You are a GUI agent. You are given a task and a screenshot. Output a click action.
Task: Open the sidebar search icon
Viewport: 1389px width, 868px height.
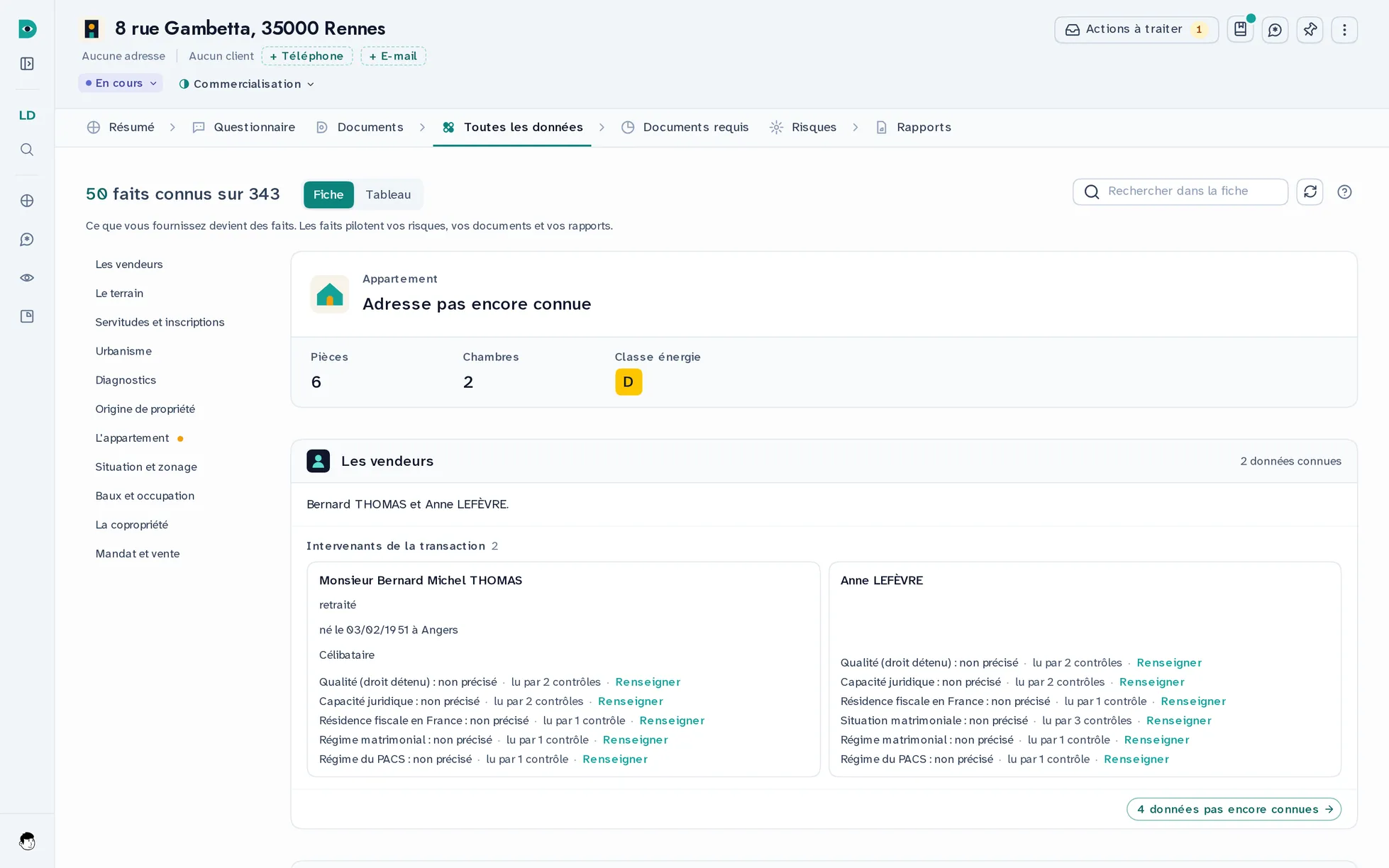[x=27, y=150]
